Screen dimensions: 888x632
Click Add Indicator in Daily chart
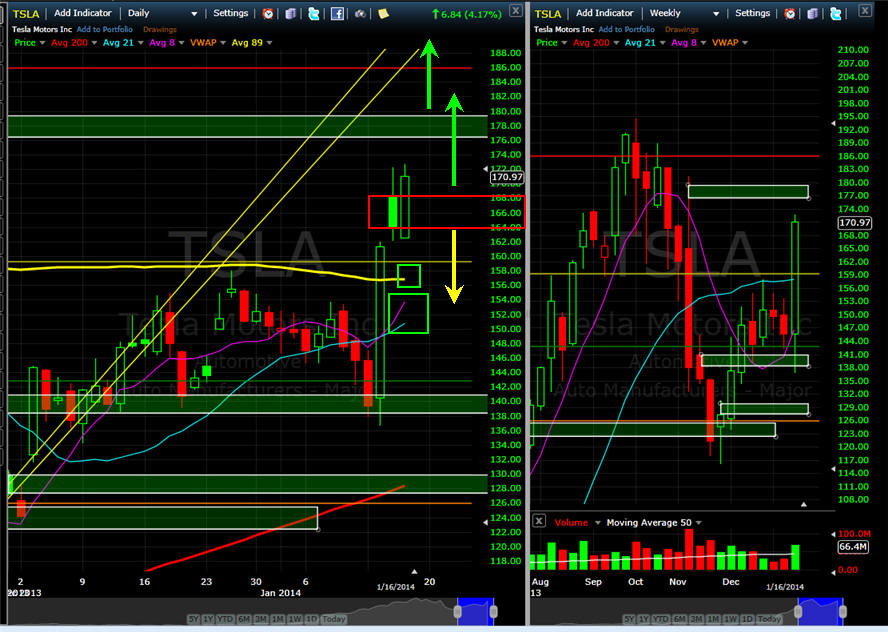[x=83, y=13]
